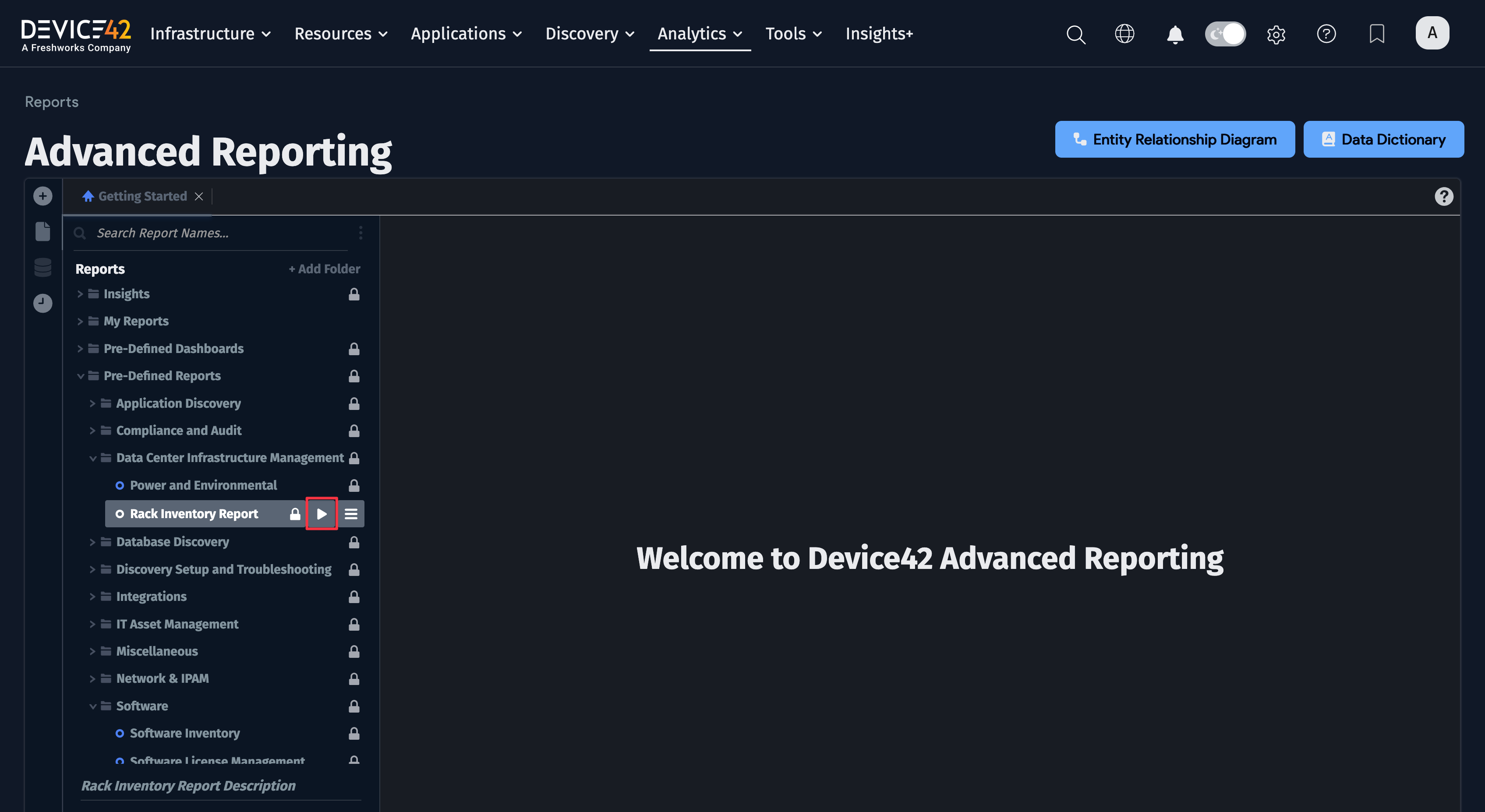
Task: Expand the Pre-Defined Dashboards folder
Action: [80, 349]
